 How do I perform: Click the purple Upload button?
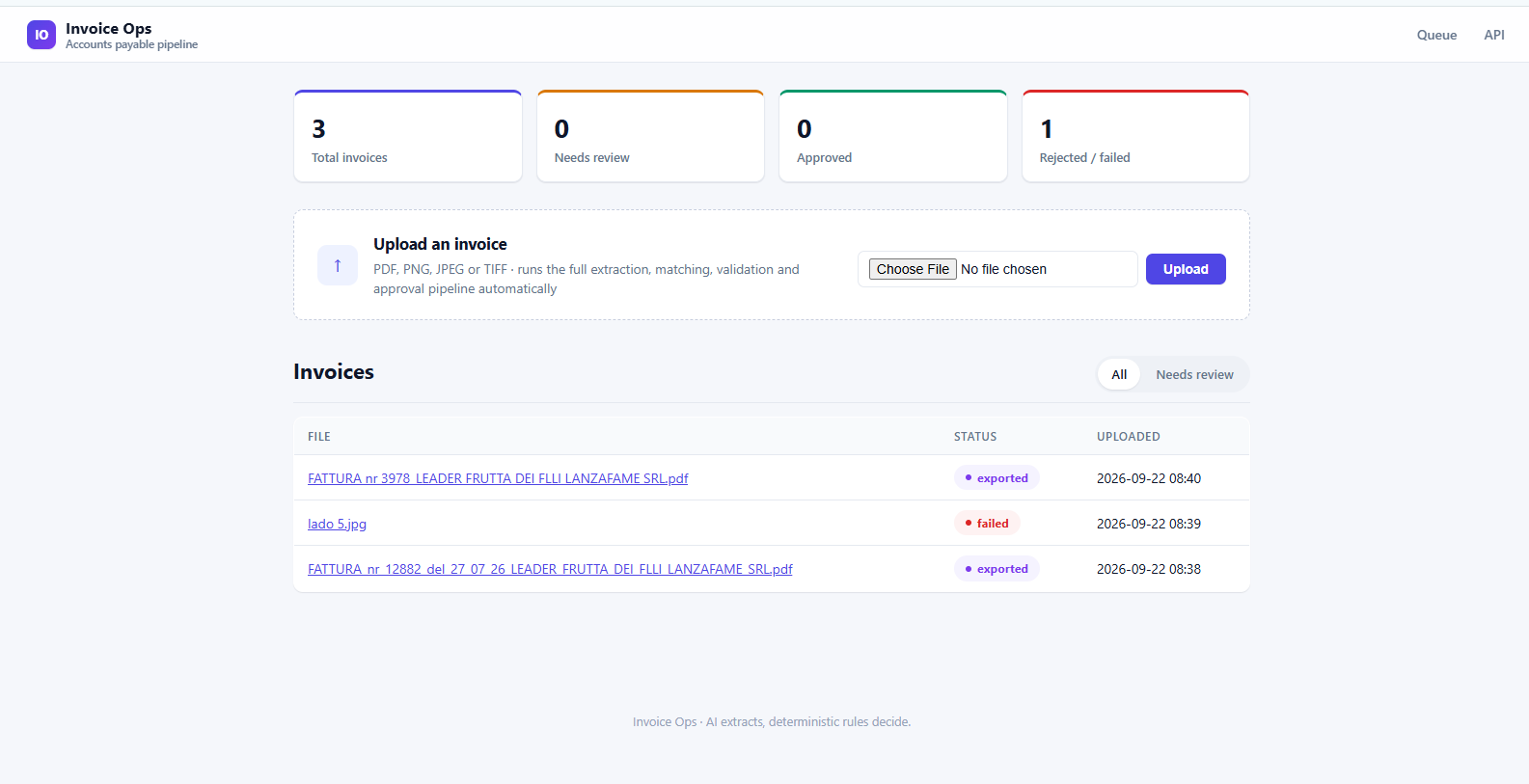[x=1186, y=269]
